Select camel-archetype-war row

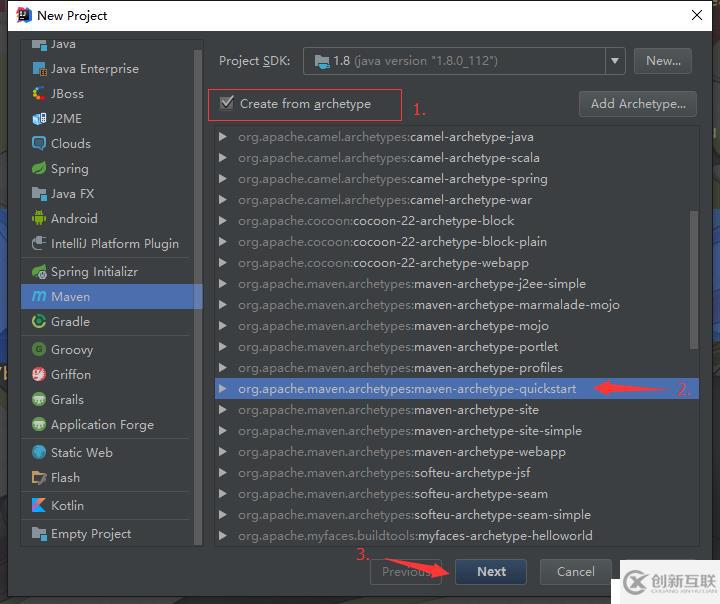pyautogui.click(x=456, y=200)
